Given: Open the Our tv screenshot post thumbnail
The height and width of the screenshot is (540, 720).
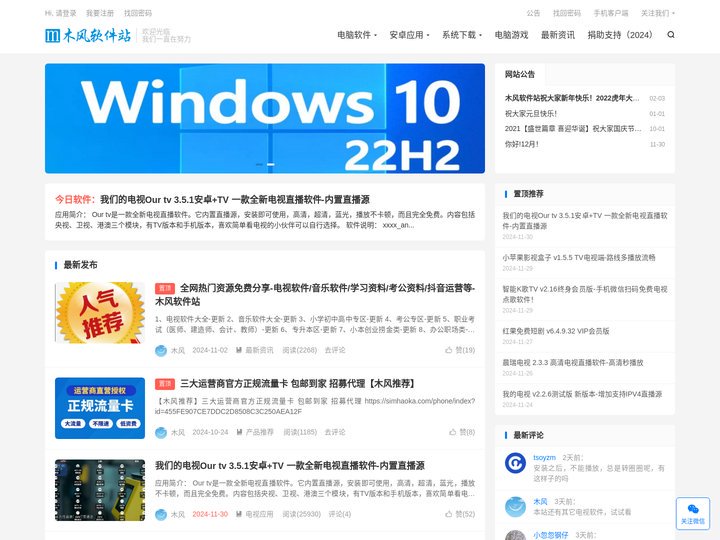Looking at the screenshot, I should pyautogui.click(x=100, y=490).
